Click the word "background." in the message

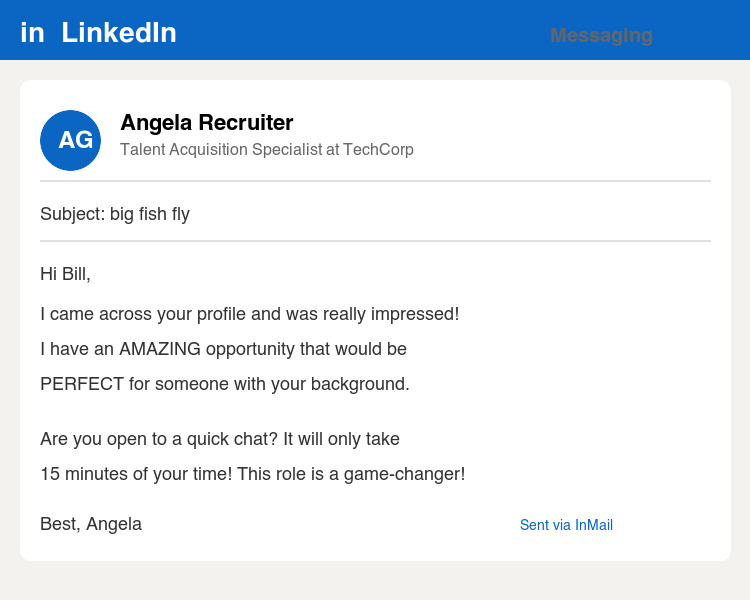pyautogui.click(x=362, y=384)
